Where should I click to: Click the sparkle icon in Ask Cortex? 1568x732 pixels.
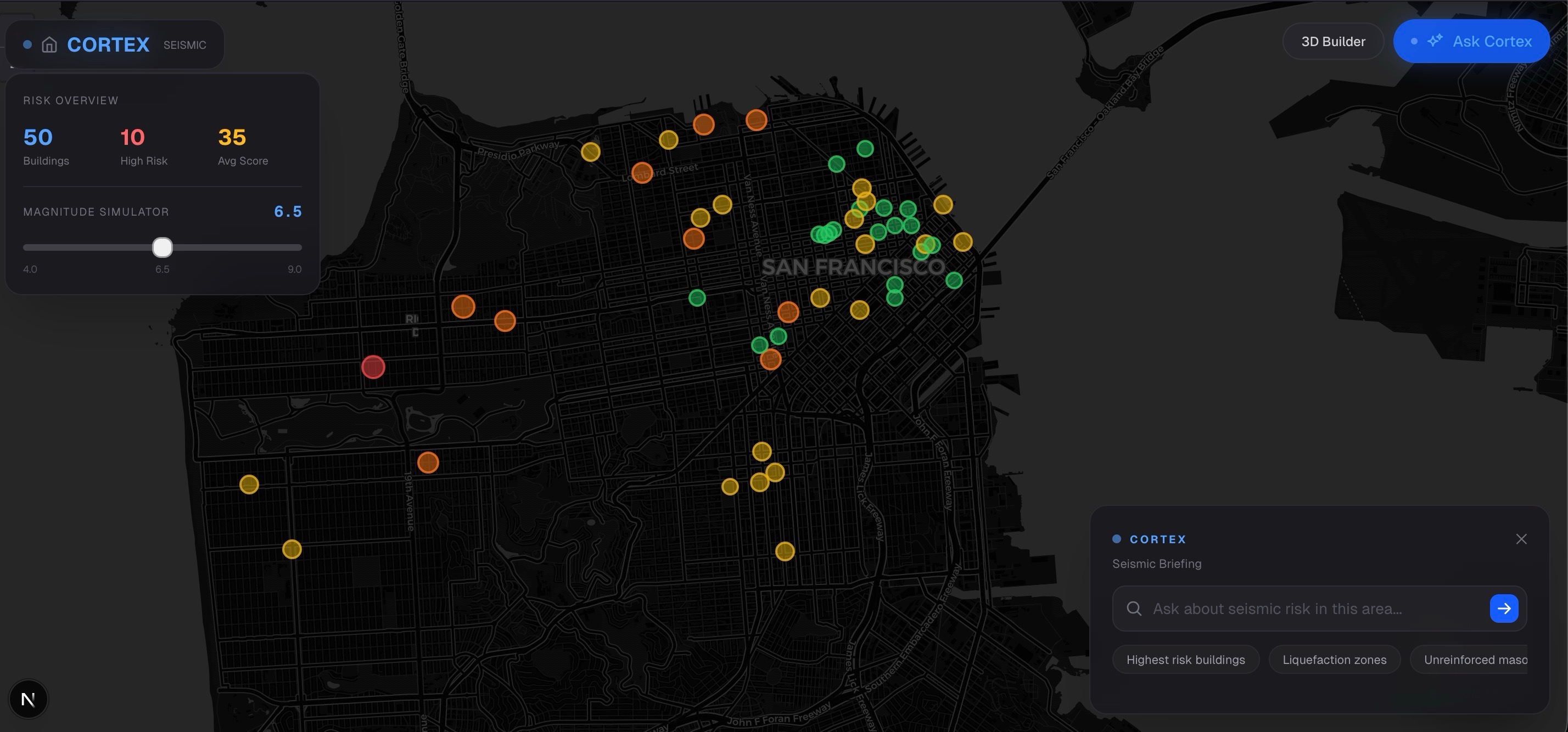(x=1435, y=41)
